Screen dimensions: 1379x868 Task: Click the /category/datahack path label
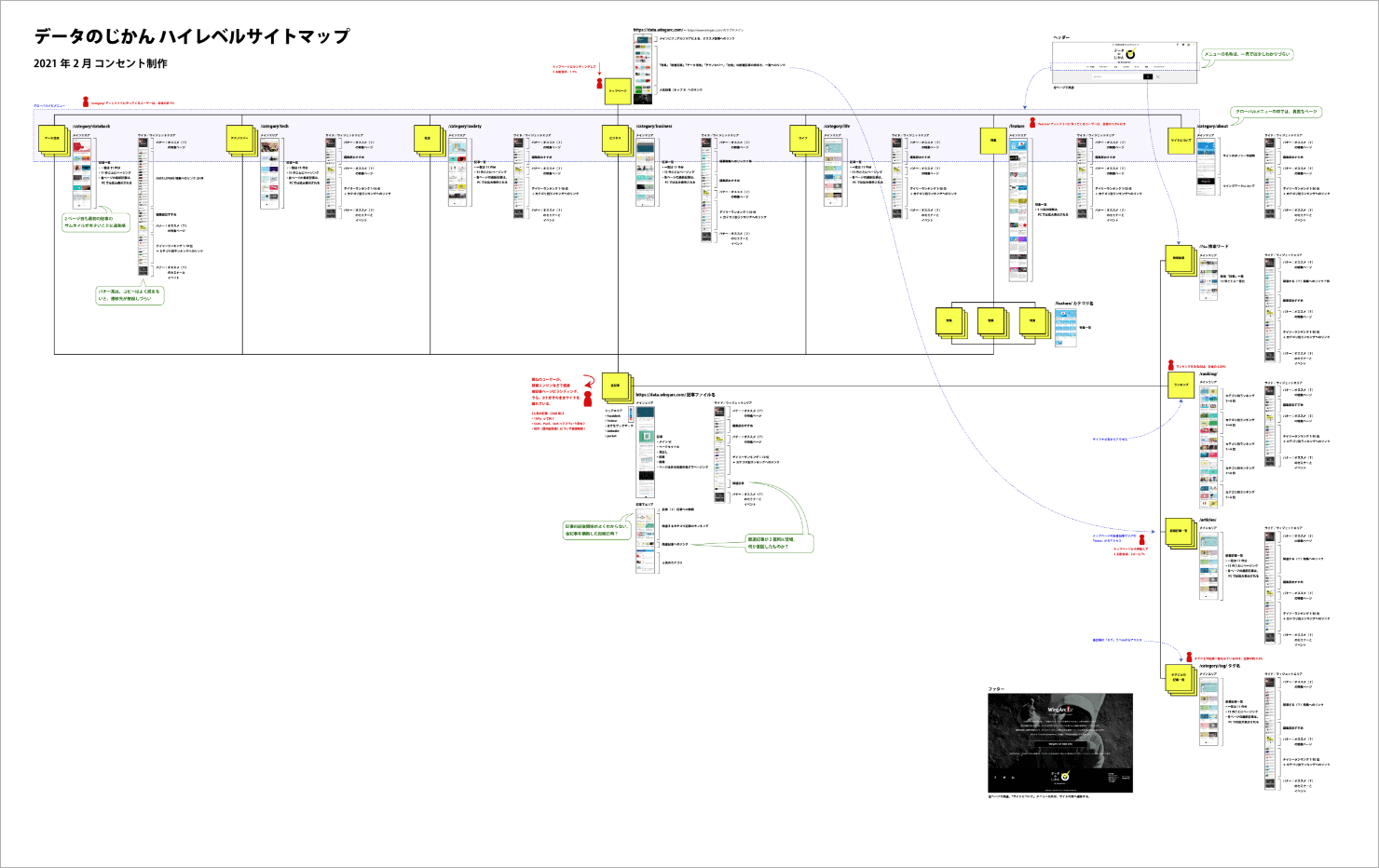tap(91, 126)
